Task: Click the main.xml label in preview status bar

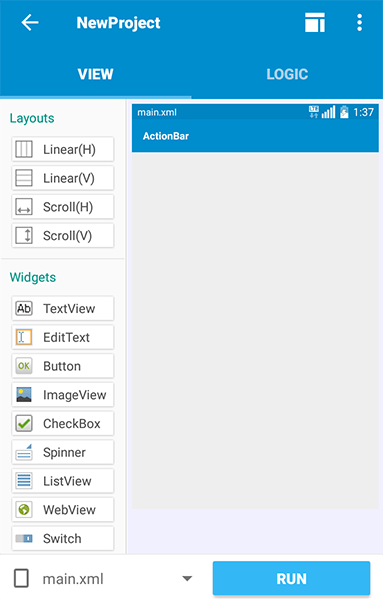Action: coord(157,112)
